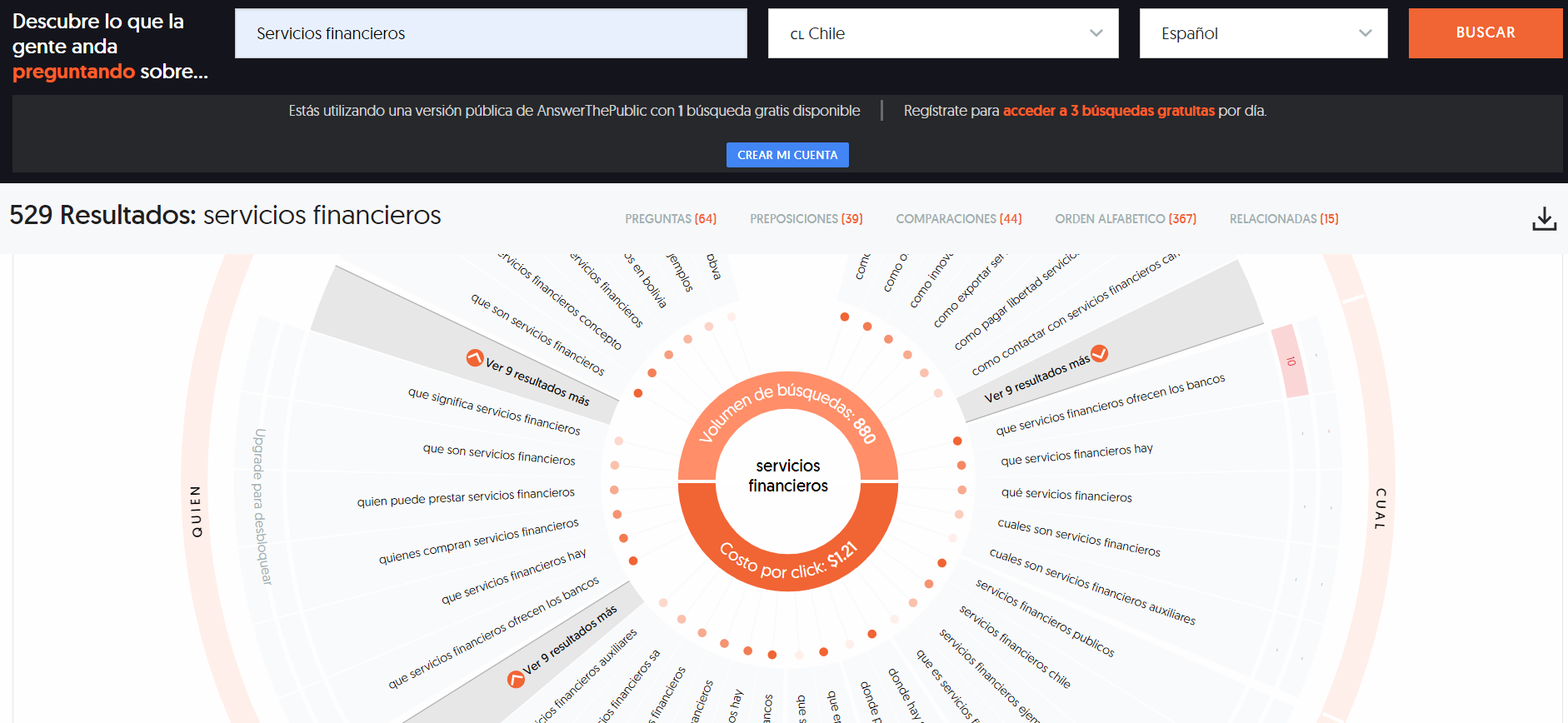Select 'qué servicios financieros' query
Screen dimensions: 1568x723
(x=1066, y=495)
